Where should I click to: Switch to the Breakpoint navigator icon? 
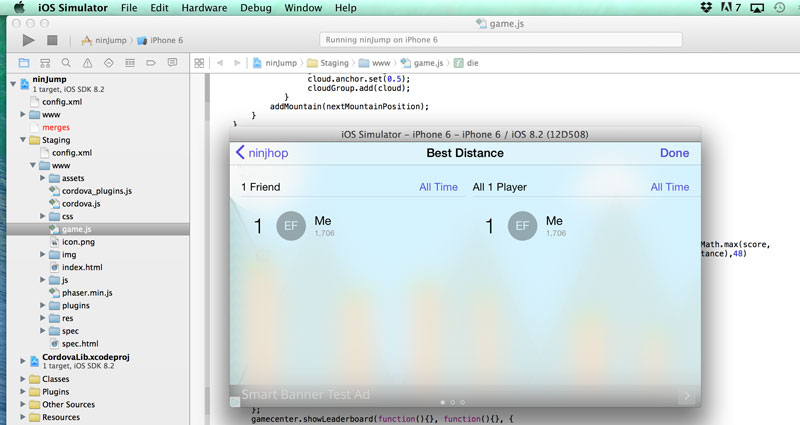pos(151,62)
